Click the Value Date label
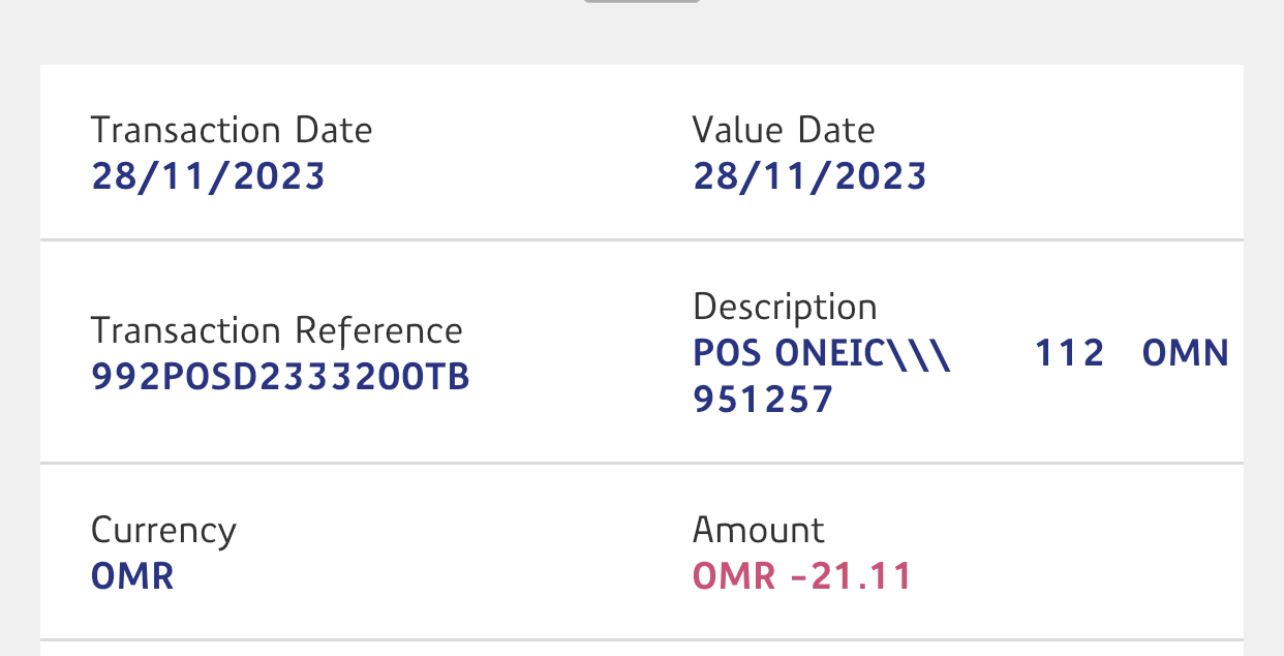1284x656 pixels. (x=783, y=130)
